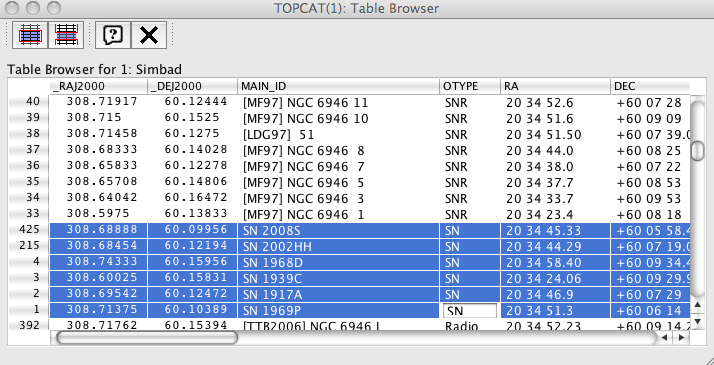The height and width of the screenshot is (365, 714).
Task: Click the horizontal scrollbar left arrow
Action: (664, 337)
